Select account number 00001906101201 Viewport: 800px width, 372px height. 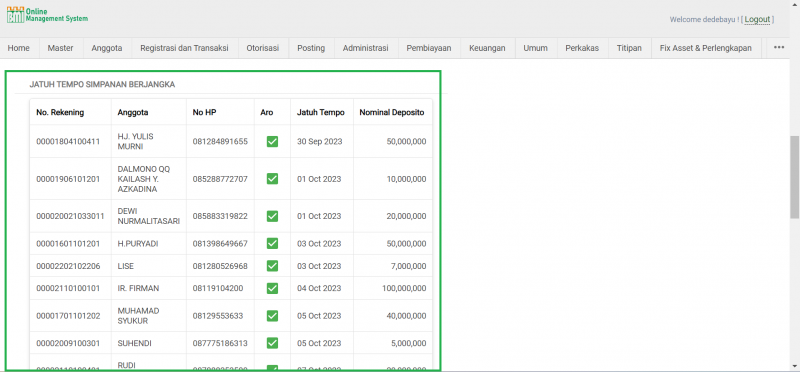pos(68,179)
